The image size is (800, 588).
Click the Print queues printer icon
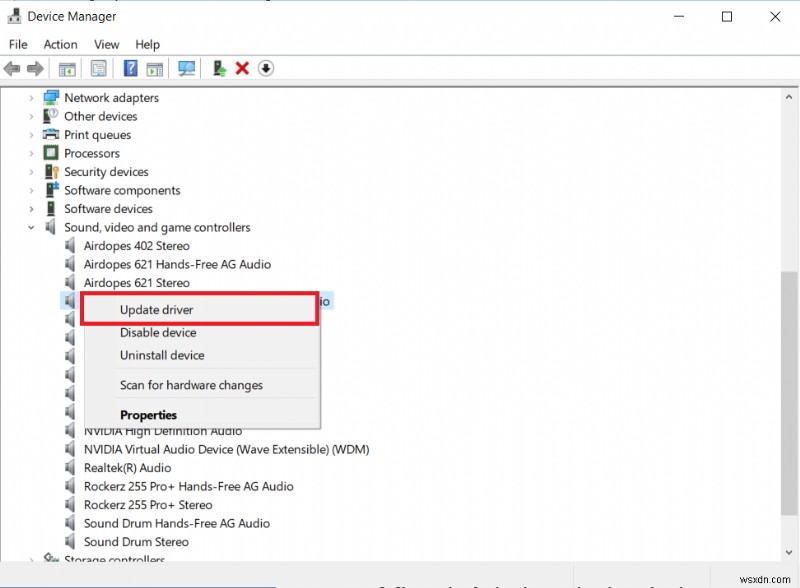(51, 134)
